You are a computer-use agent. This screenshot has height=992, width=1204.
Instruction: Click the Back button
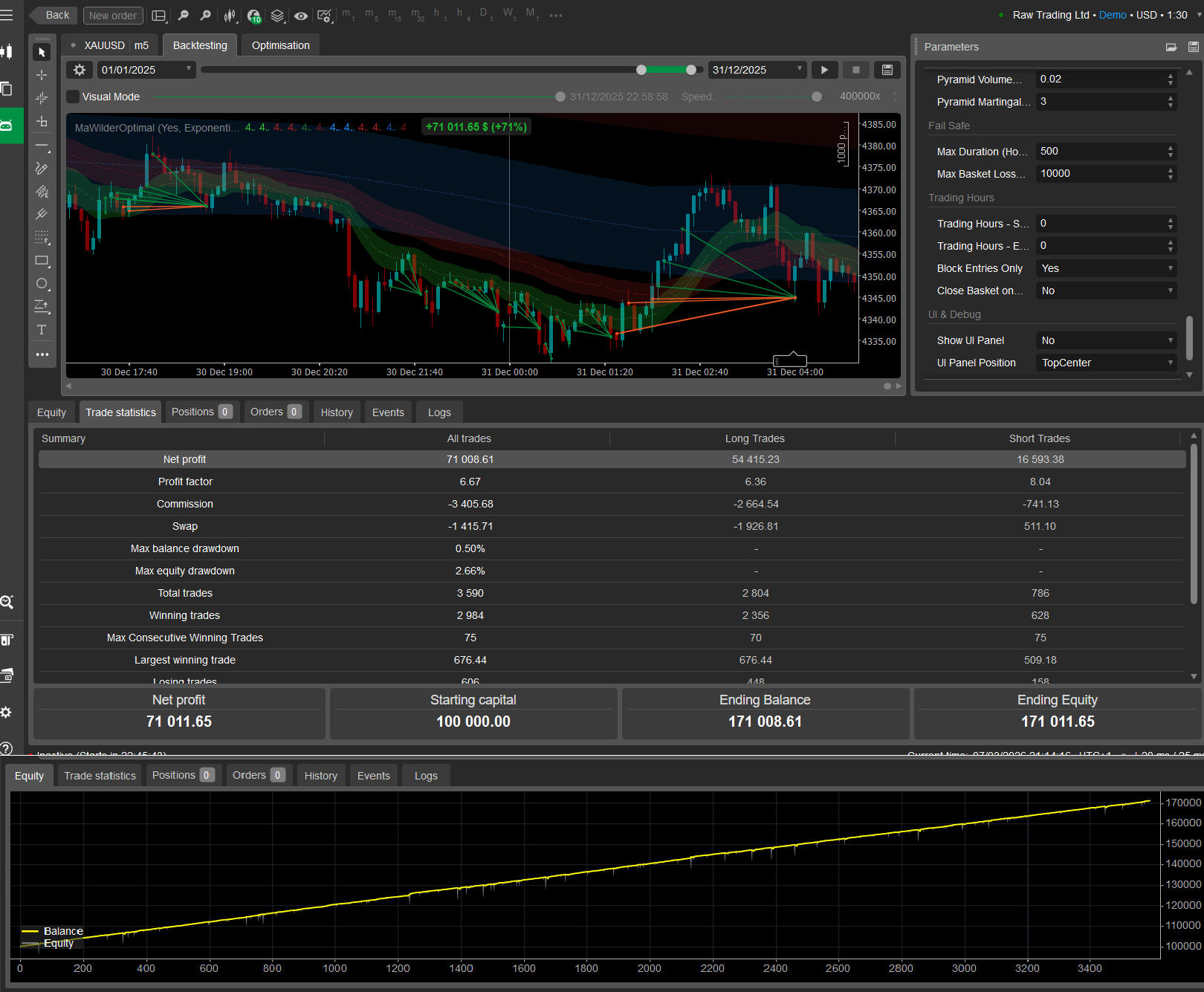pyautogui.click(x=54, y=16)
